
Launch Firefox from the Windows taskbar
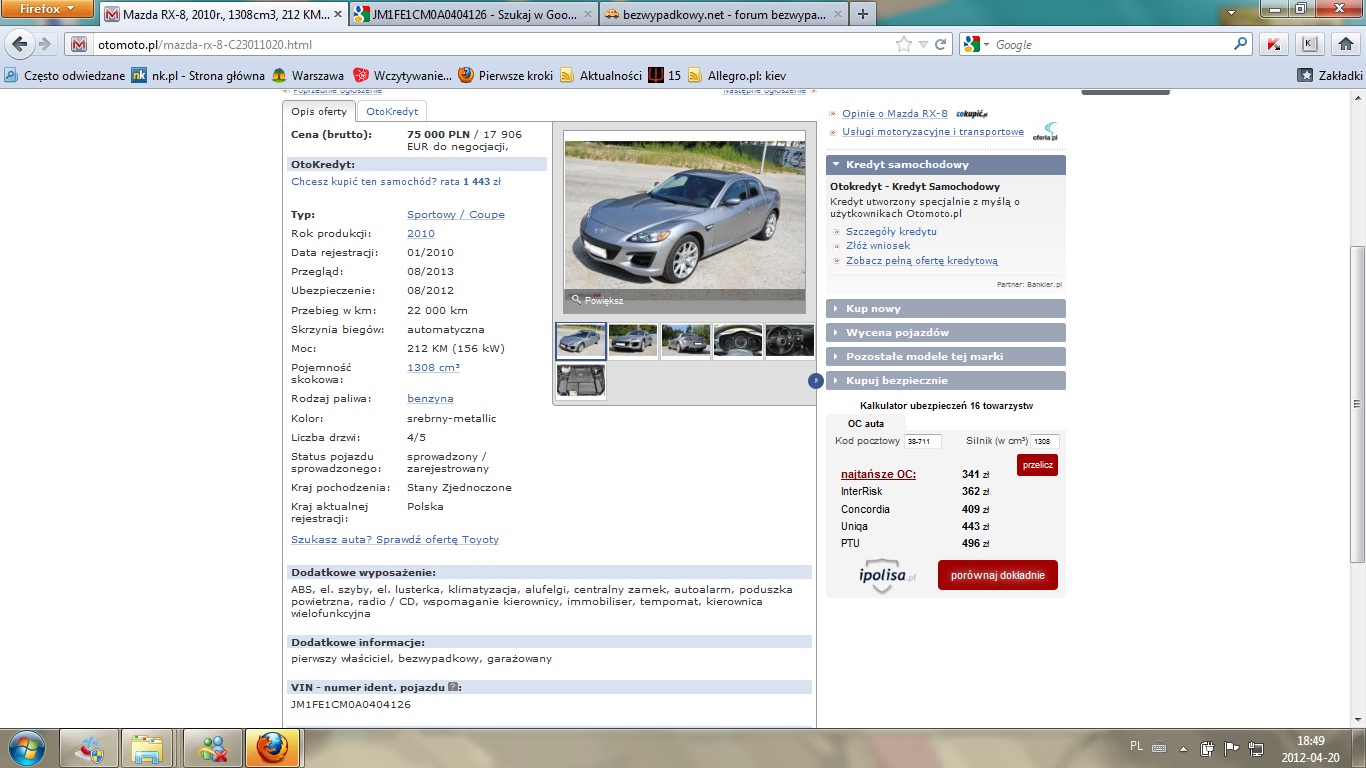pos(270,747)
